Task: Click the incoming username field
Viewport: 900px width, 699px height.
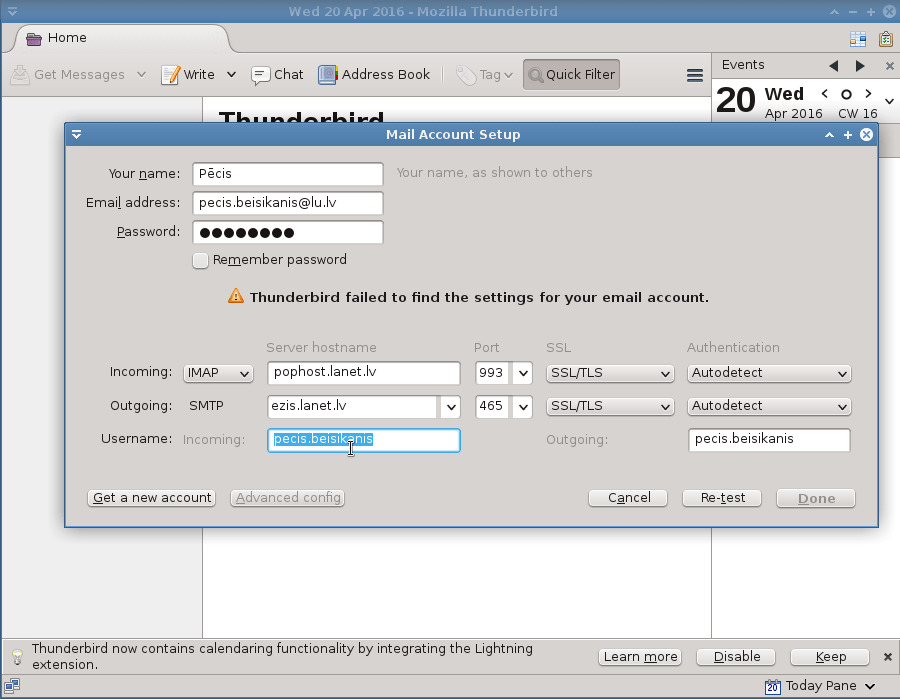Action: click(364, 440)
